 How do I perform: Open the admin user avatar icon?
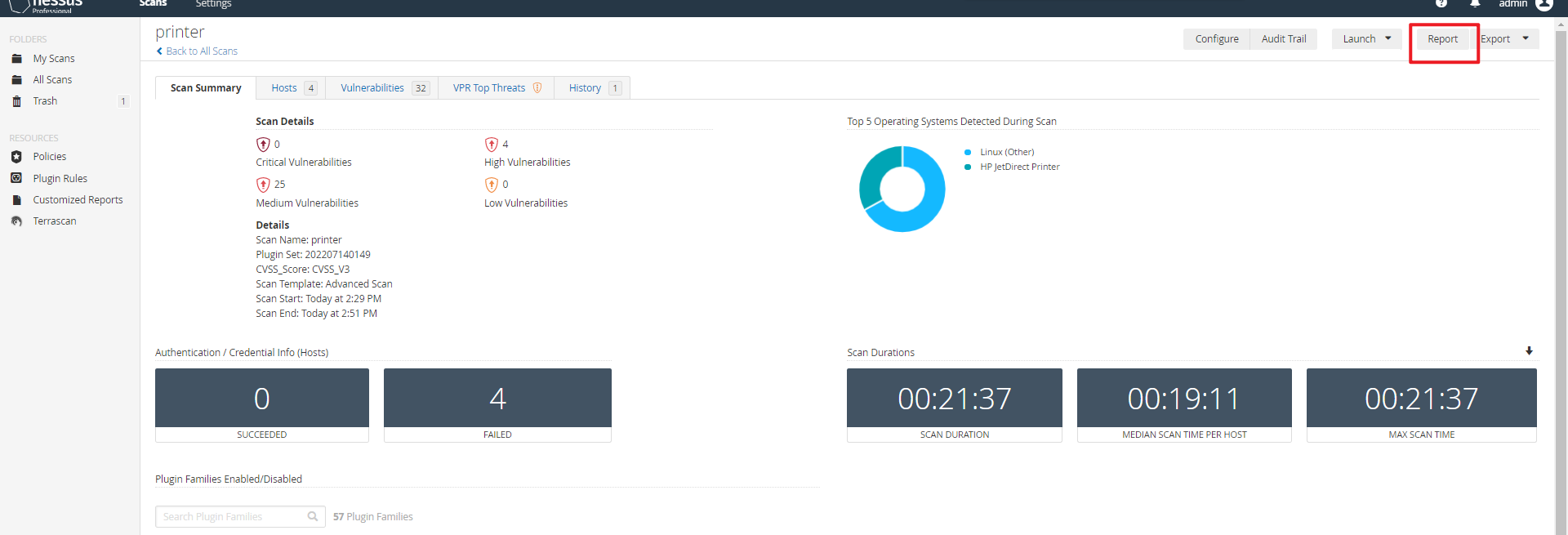(1543, 4)
